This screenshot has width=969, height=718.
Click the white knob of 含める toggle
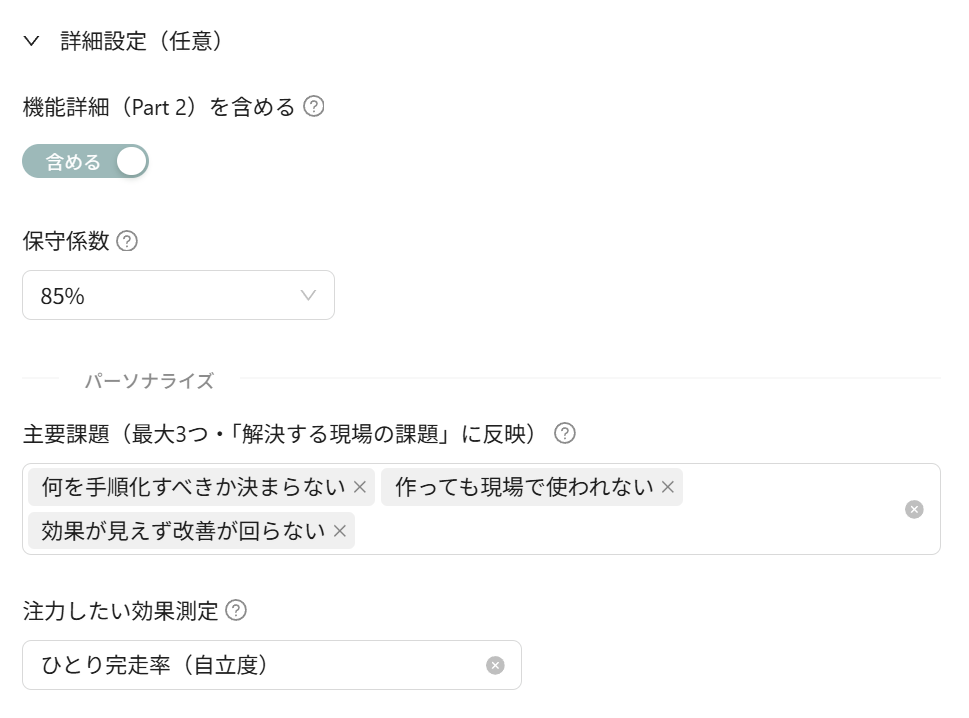[x=132, y=161]
